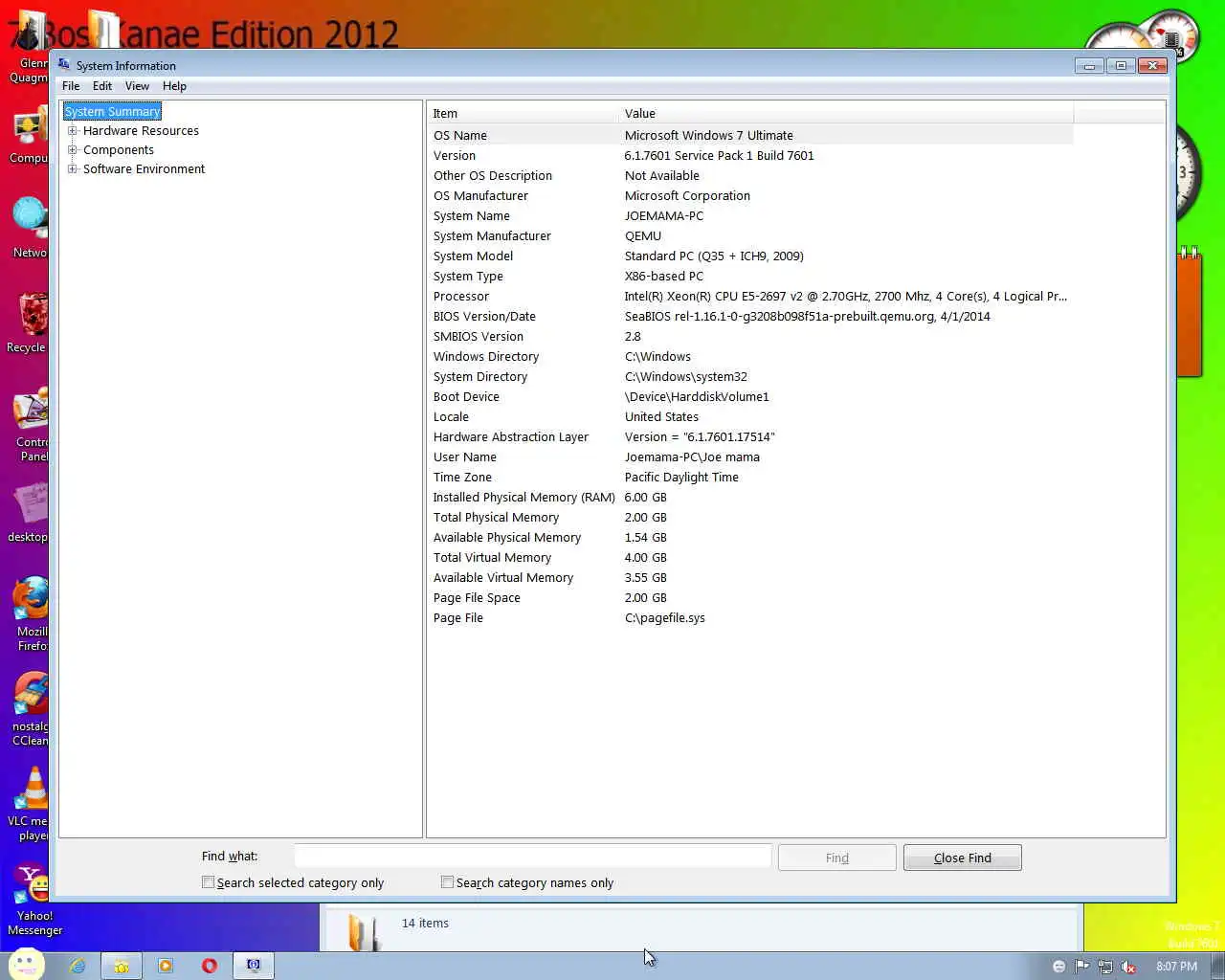Image resolution: width=1225 pixels, height=980 pixels.
Task: Click the Microsoft Corporation value
Action: [x=687, y=195]
